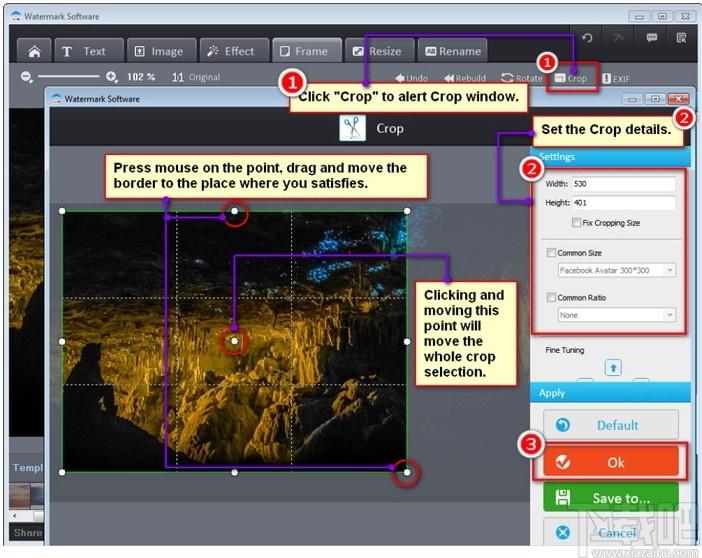Click the Undo toolbar button

pos(411,78)
